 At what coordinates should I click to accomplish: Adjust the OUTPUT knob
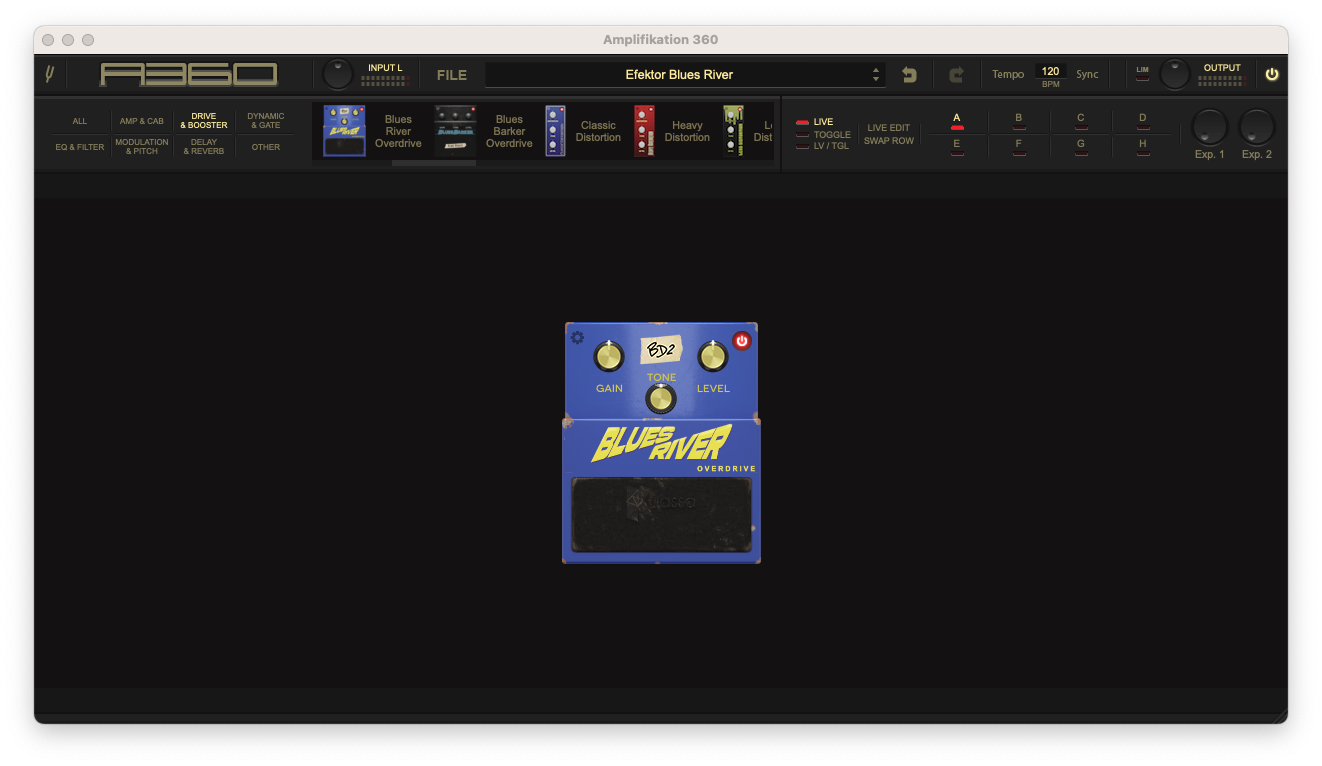click(1175, 74)
